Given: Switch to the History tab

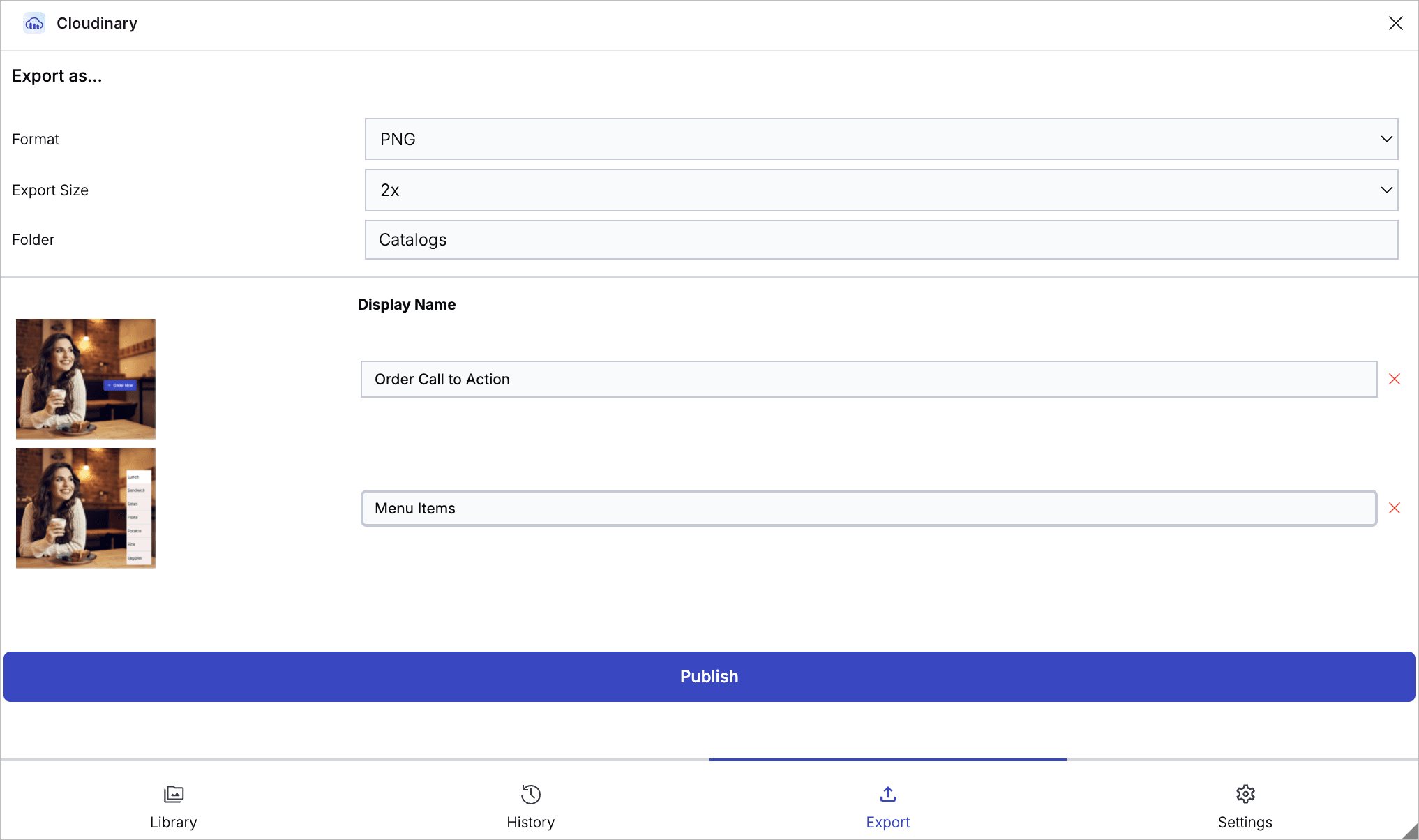Looking at the screenshot, I should [531, 822].
